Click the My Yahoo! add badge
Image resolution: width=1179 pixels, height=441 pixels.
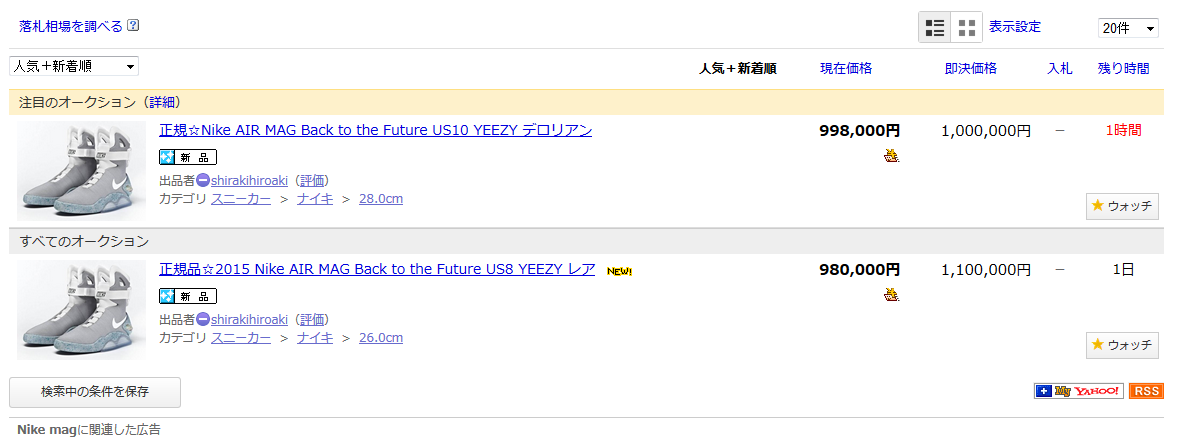(1079, 391)
